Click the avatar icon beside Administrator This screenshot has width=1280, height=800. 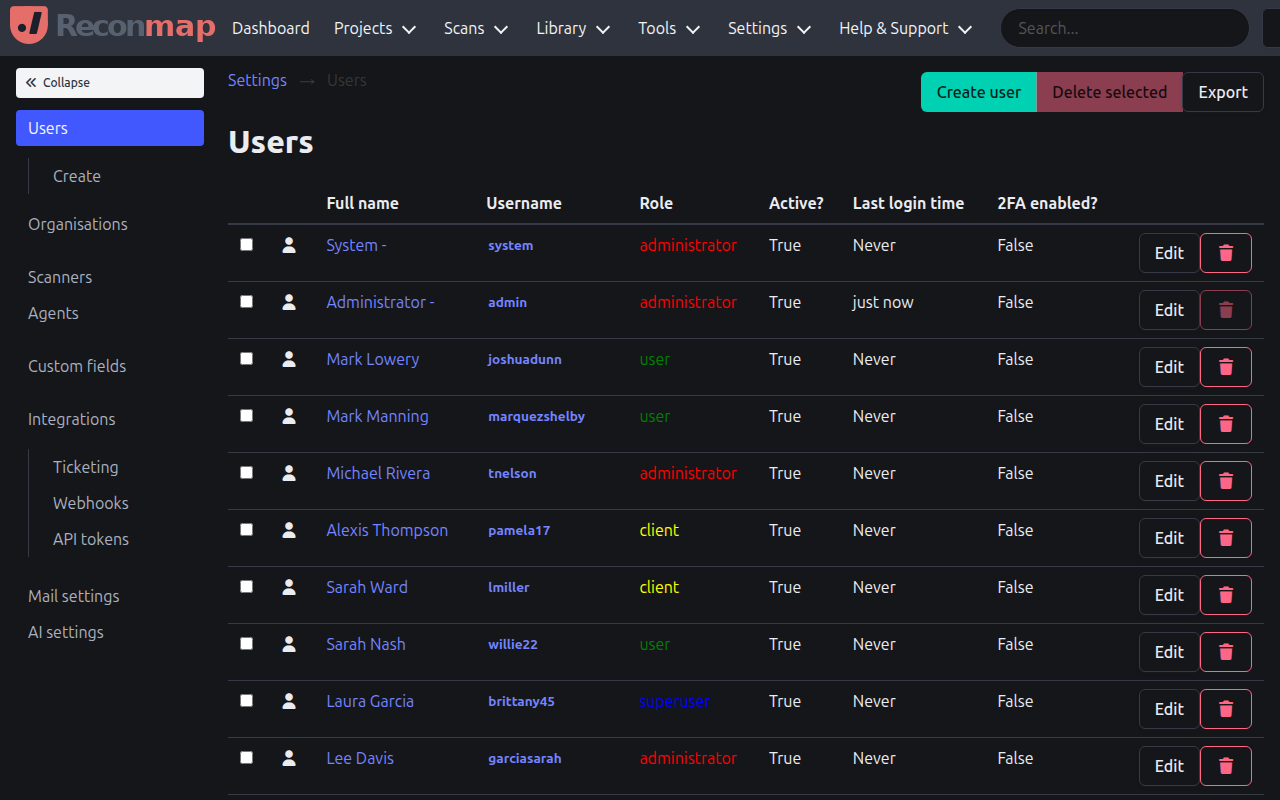pos(289,302)
